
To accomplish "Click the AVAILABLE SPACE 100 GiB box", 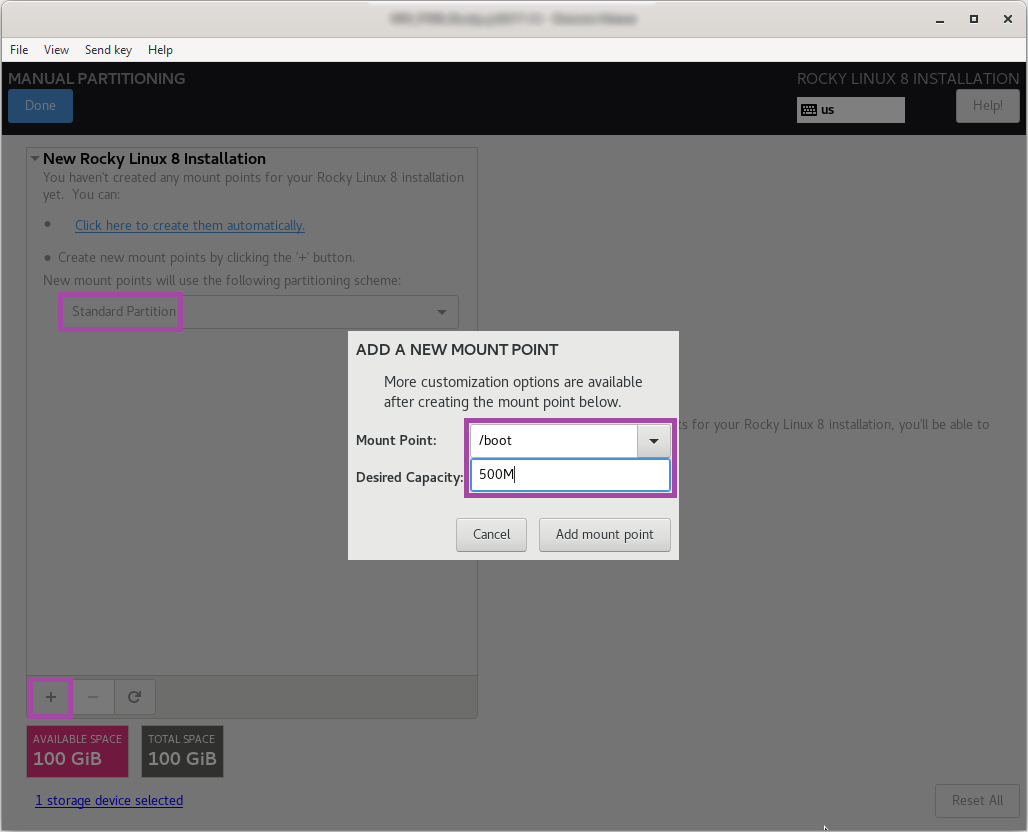I will [x=77, y=751].
